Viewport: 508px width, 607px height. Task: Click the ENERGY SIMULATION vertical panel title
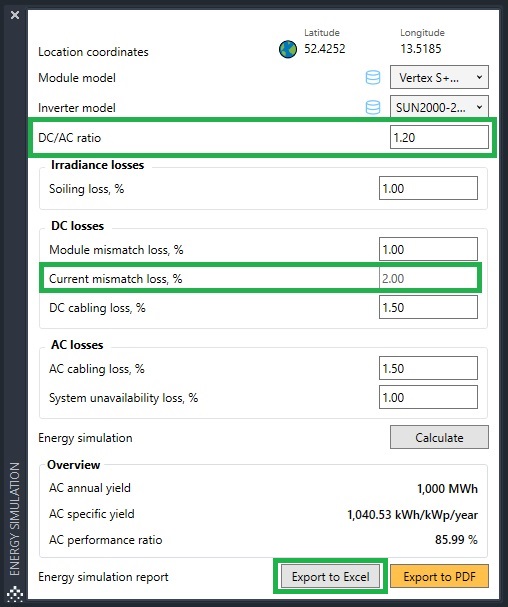pyautogui.click(x=14, y=519)
